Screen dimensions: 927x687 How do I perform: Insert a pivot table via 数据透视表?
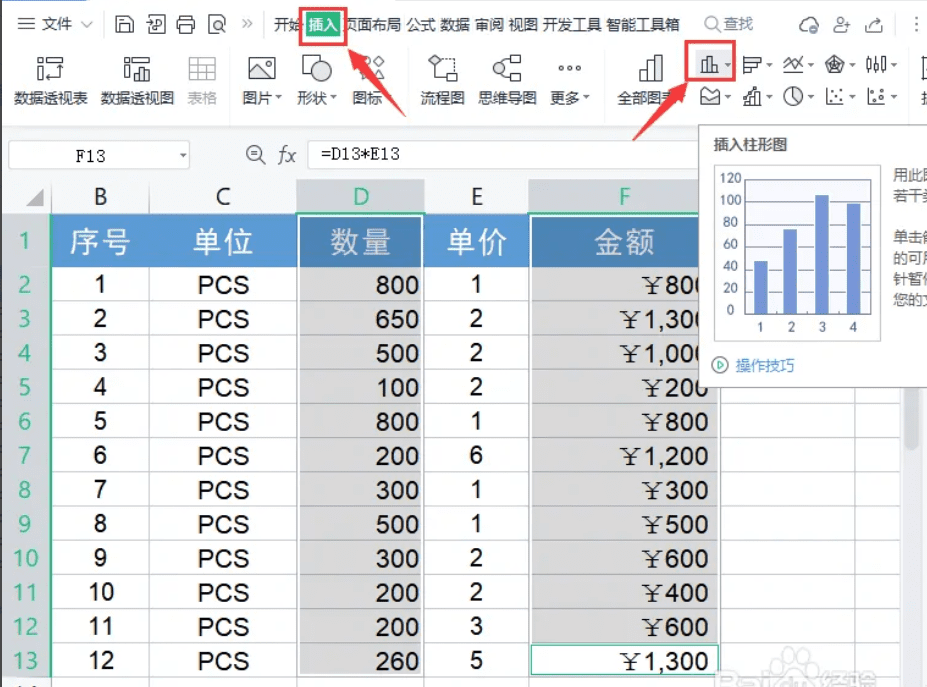point(49,83)
